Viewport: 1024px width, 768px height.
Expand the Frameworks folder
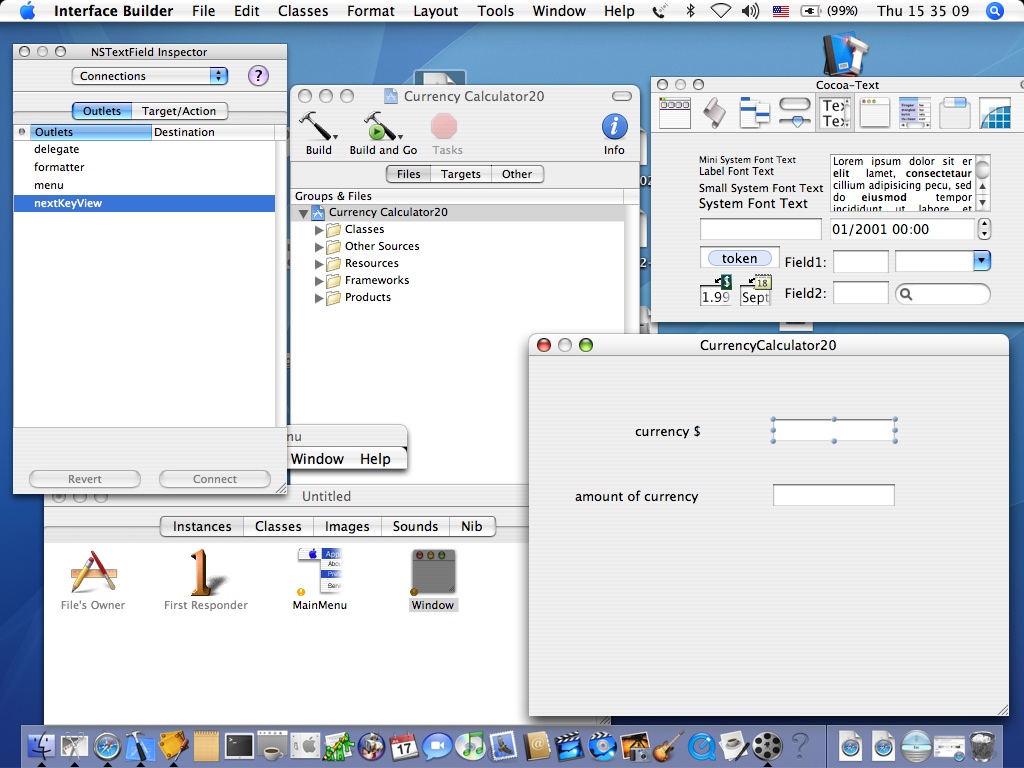click(x=319, y=281)
